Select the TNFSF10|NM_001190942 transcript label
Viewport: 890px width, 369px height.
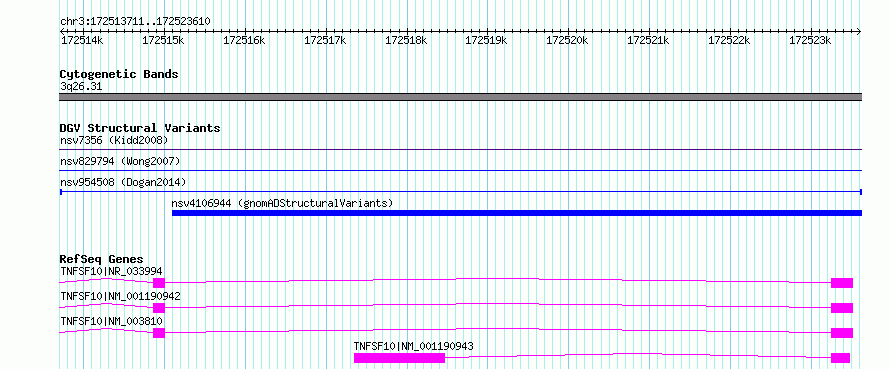120,296
